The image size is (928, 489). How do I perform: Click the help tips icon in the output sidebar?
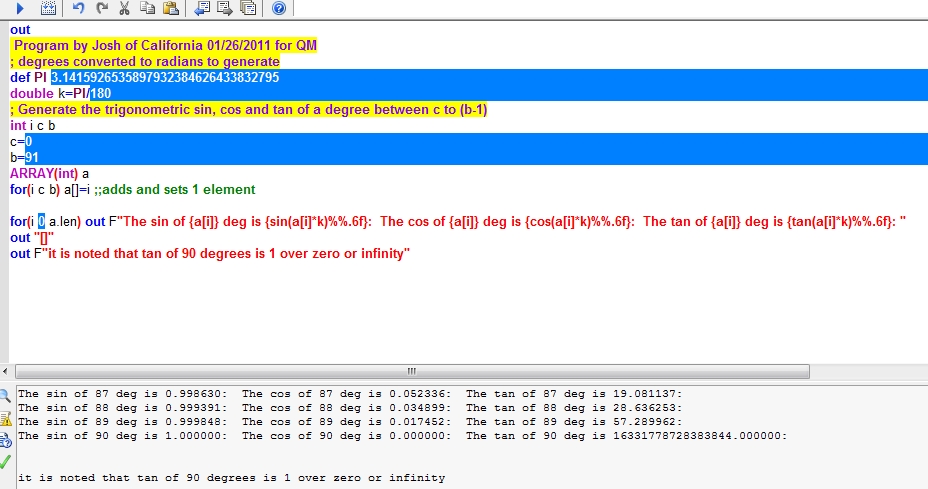(x=6, y=438)
